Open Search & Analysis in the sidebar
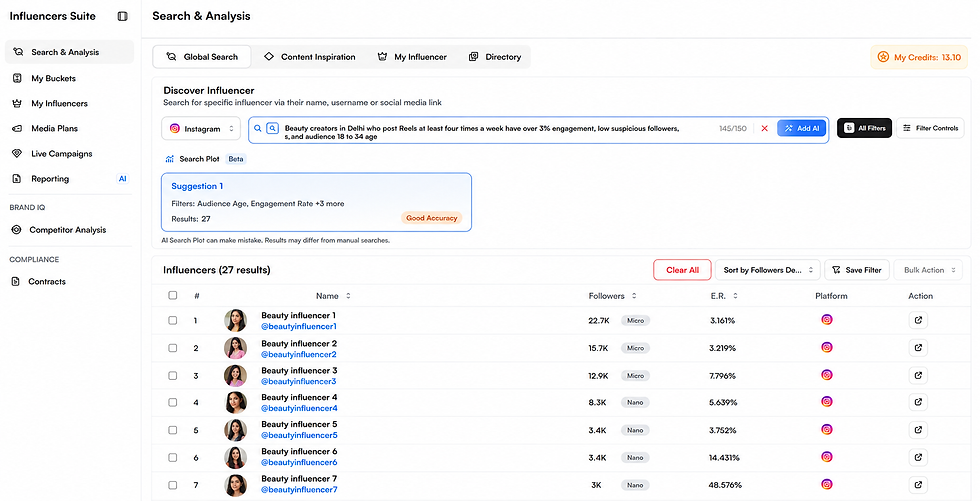Viewport: 980px width, 501px height. (69, 52)
